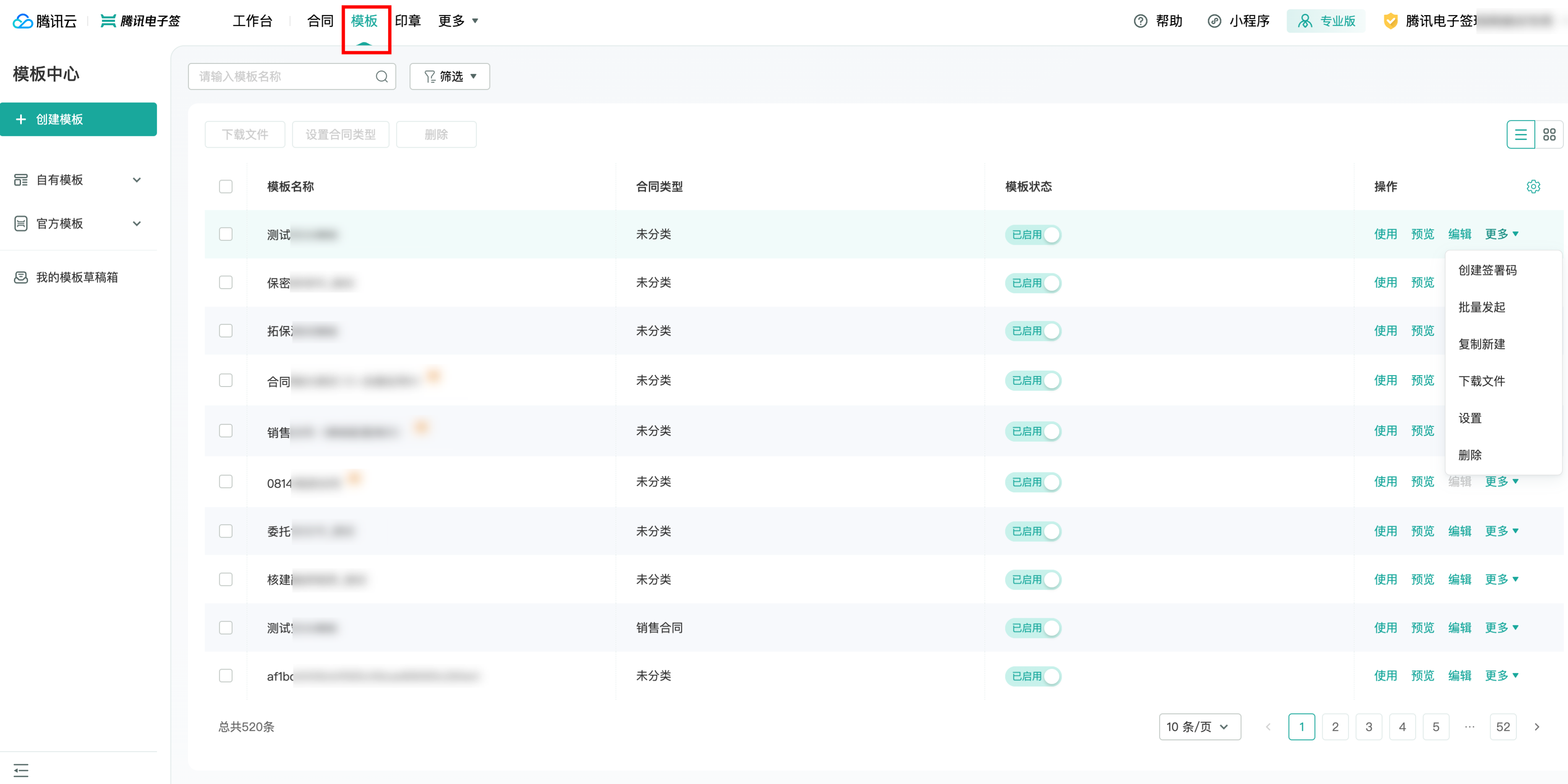Expand 自有模板 chevron
1568x784 pixels.
[x=137, y=180]
